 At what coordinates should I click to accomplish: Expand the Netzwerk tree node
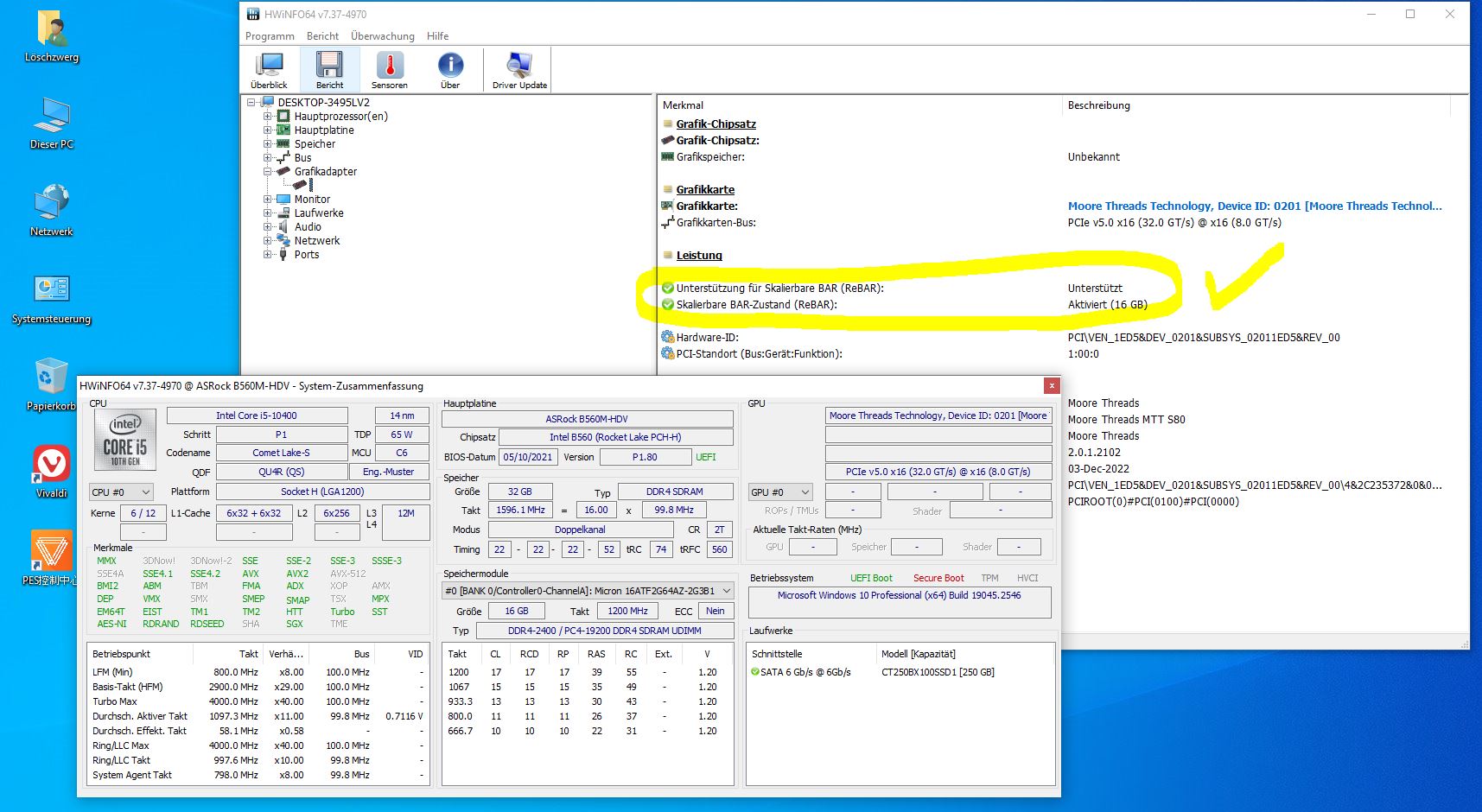[x=268, y=241]
